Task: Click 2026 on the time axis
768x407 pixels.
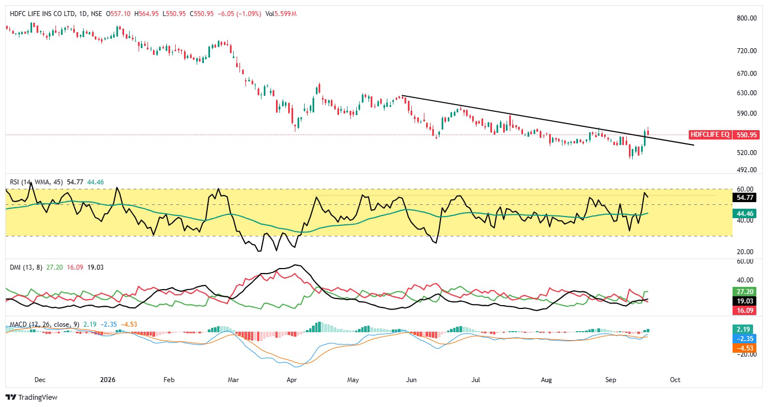Action: pyautogui.click(x=107, y=380)
